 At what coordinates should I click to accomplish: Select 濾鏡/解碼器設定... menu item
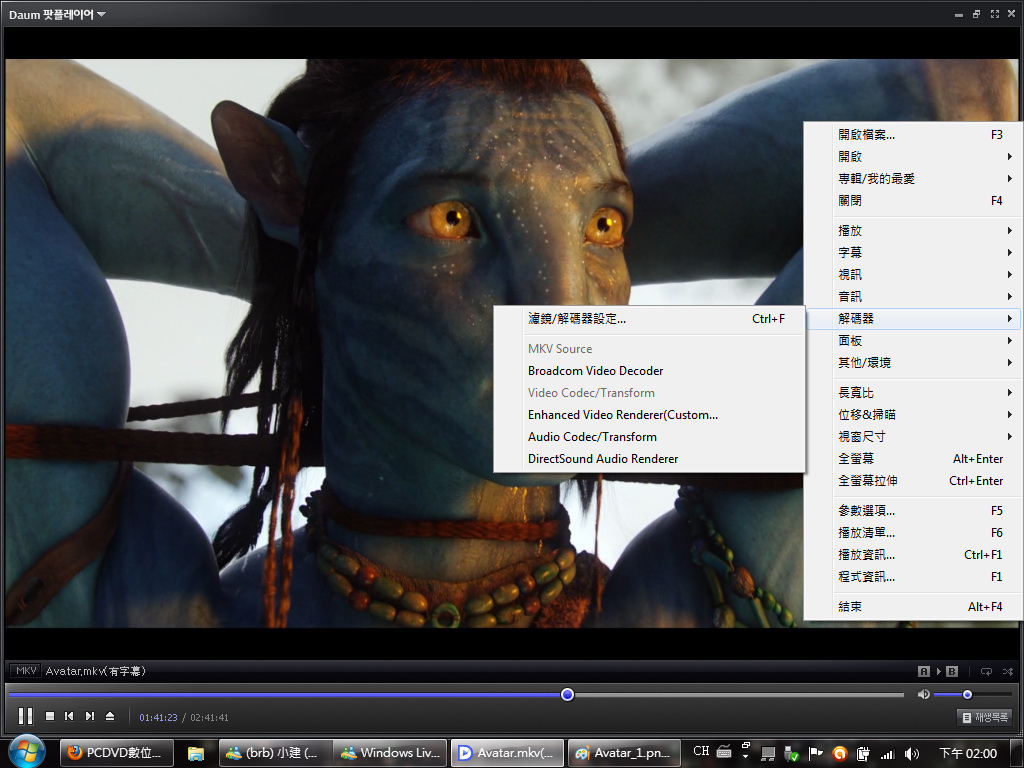pyautogui.click(x=577, y=319)
